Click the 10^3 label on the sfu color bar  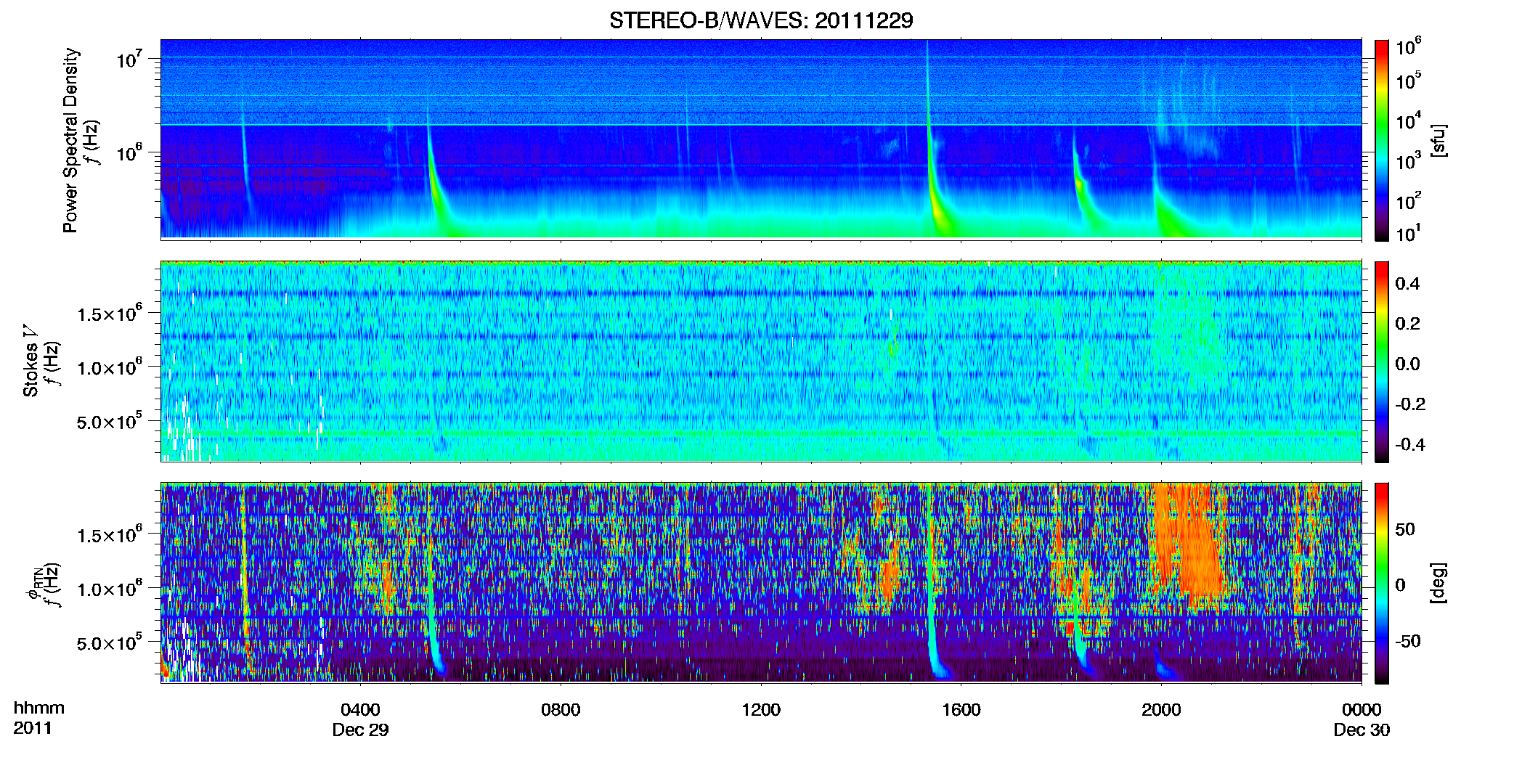pos(1409,160)
